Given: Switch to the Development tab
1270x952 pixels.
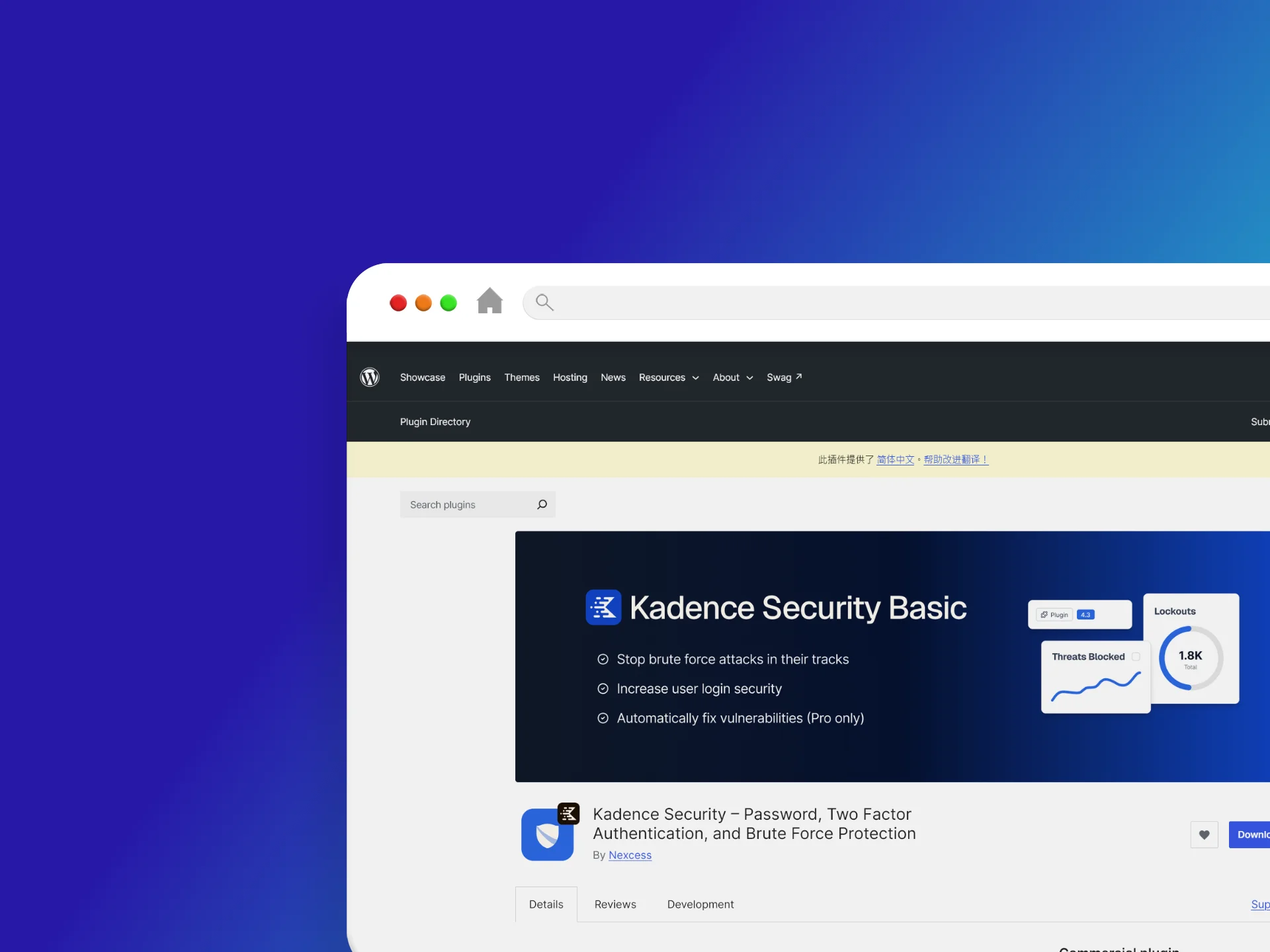Looking at the screenshot, I should 700,904.
